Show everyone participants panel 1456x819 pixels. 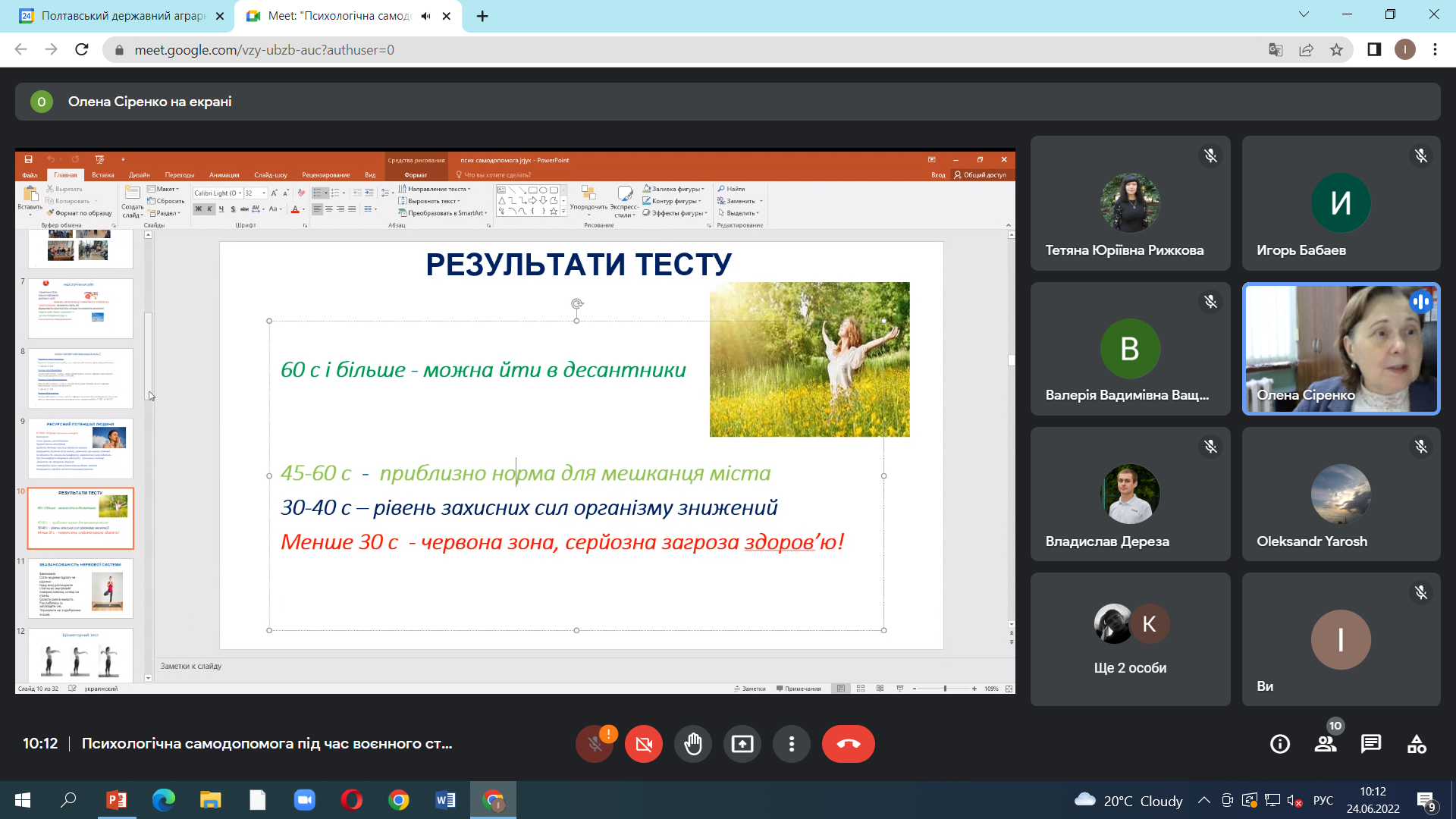(1326, 744)
